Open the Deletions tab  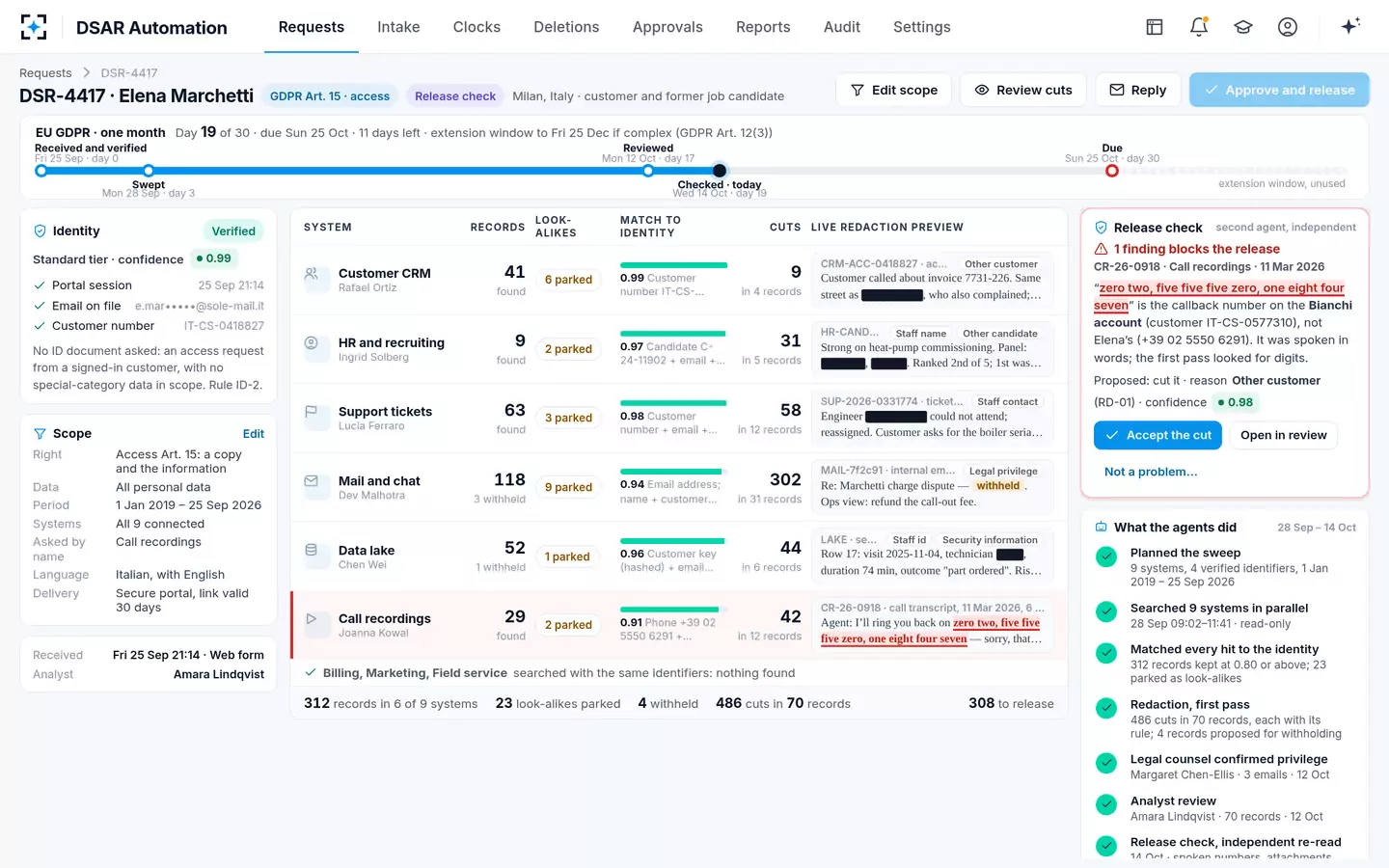(x=566, y=27)
